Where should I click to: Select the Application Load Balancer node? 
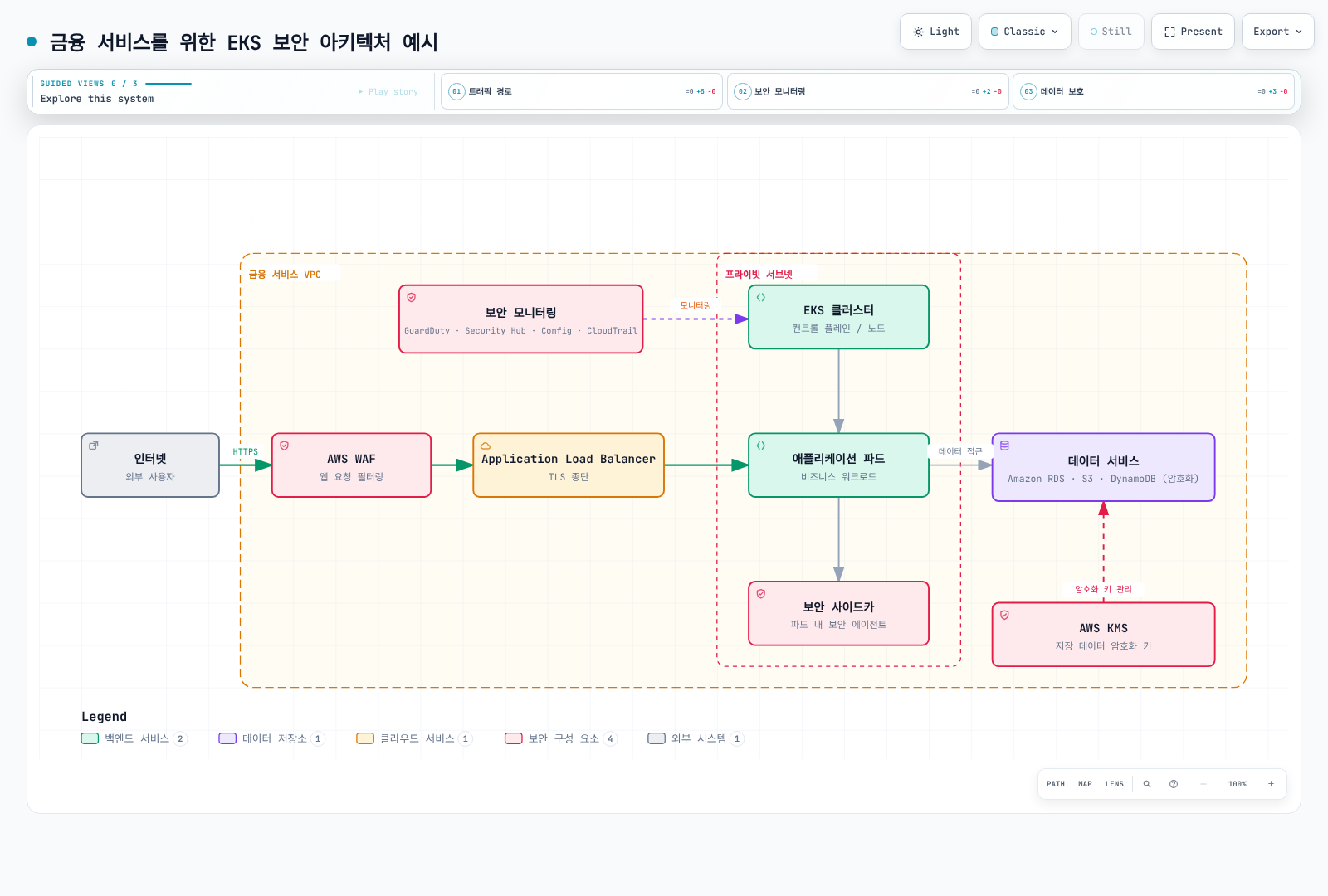pos(569,465)
